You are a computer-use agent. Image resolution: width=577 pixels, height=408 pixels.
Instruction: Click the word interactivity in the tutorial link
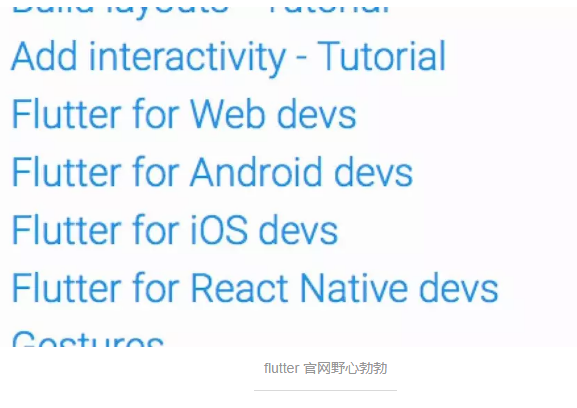[188, 57]
